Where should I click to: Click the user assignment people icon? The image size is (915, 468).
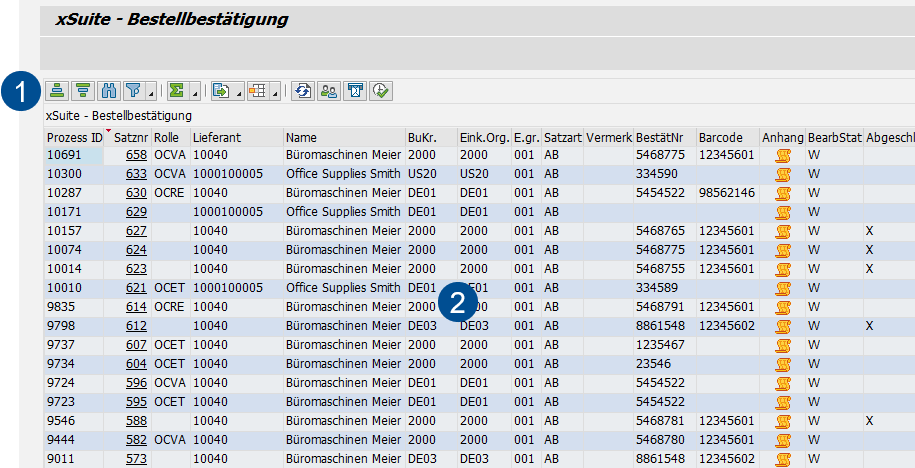click(328, 91)
